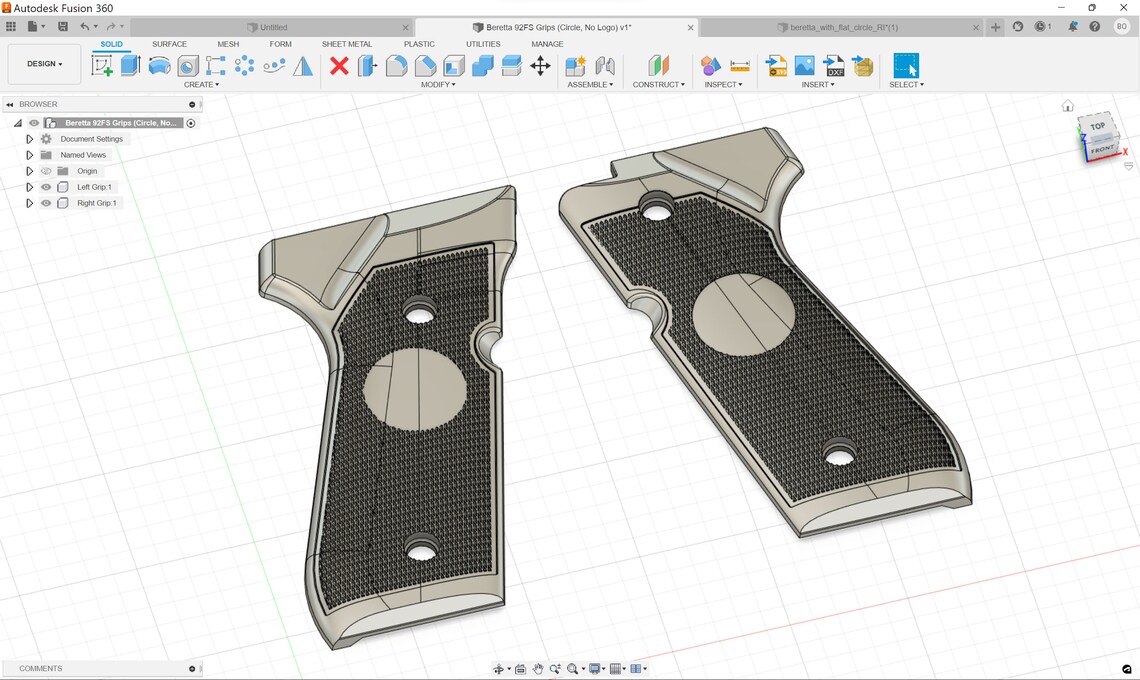This screenshot has height=680, width=1140.
Task: Open the Measure tool in Inspect
Action: [x=738, y=64]
